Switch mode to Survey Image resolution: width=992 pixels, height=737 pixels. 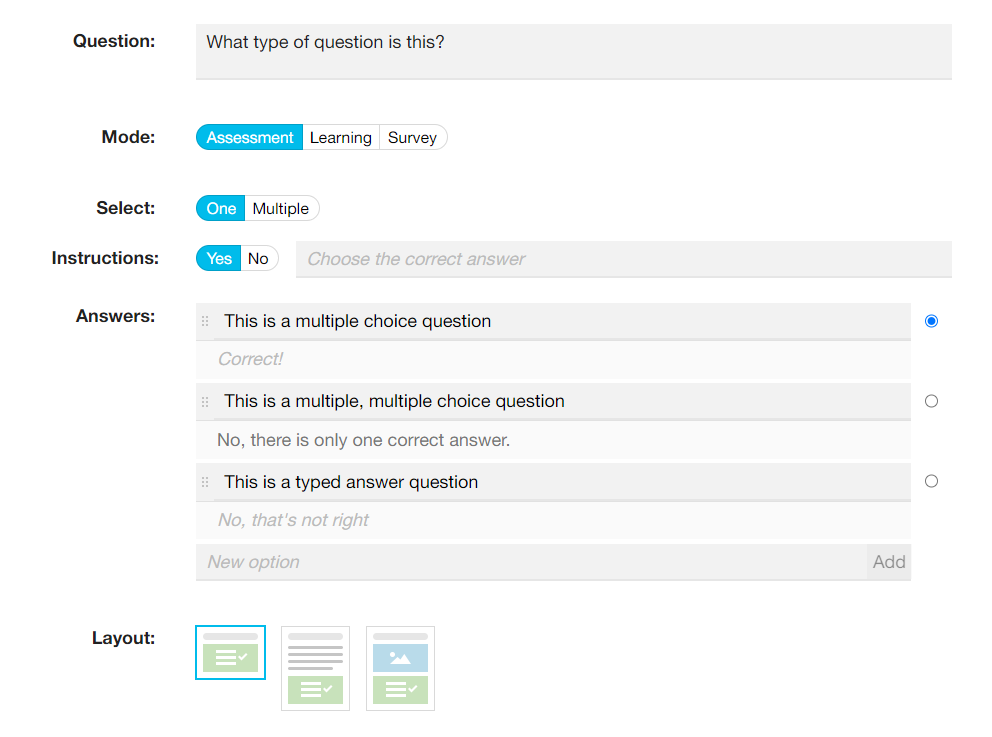click(x=412, y=137)
